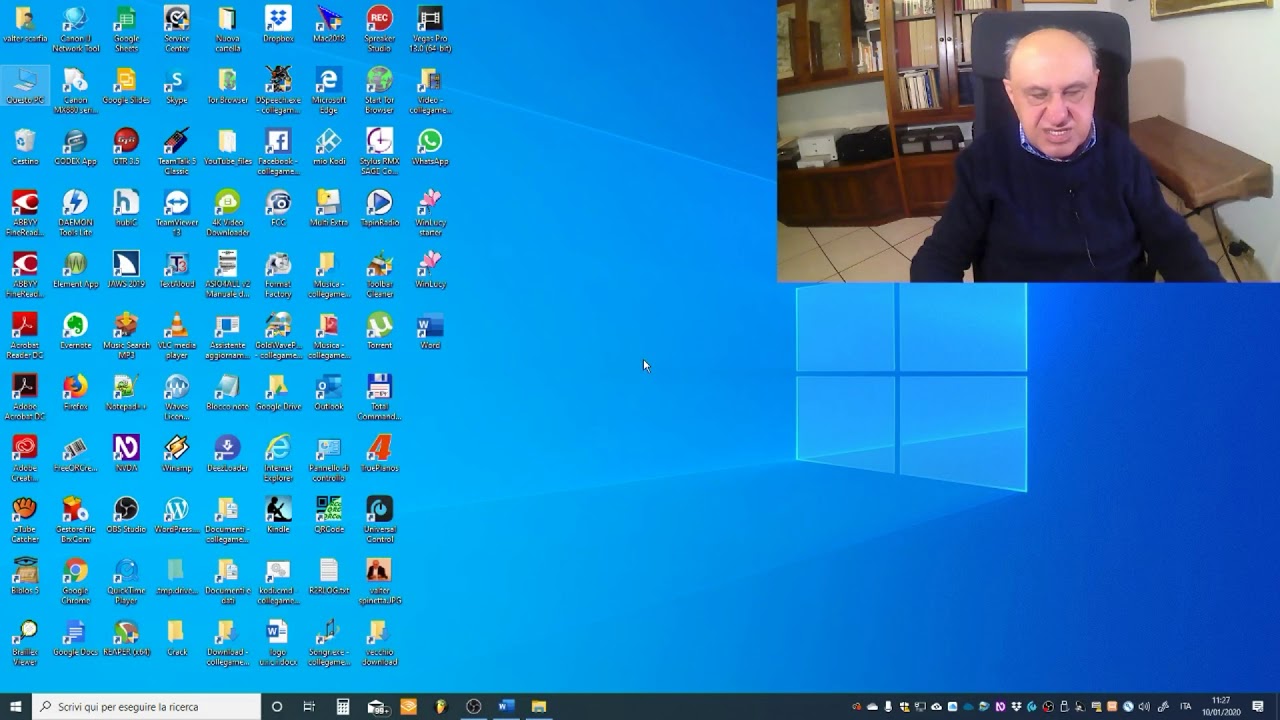
Task: Select the Crack folder
Action: 176,637
